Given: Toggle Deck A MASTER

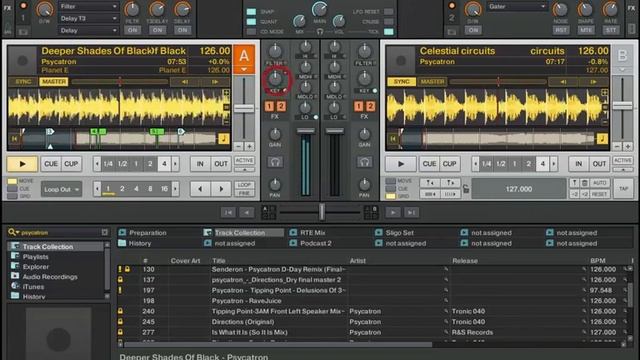Looking at the screenshot, I should (x=53, y=82).
